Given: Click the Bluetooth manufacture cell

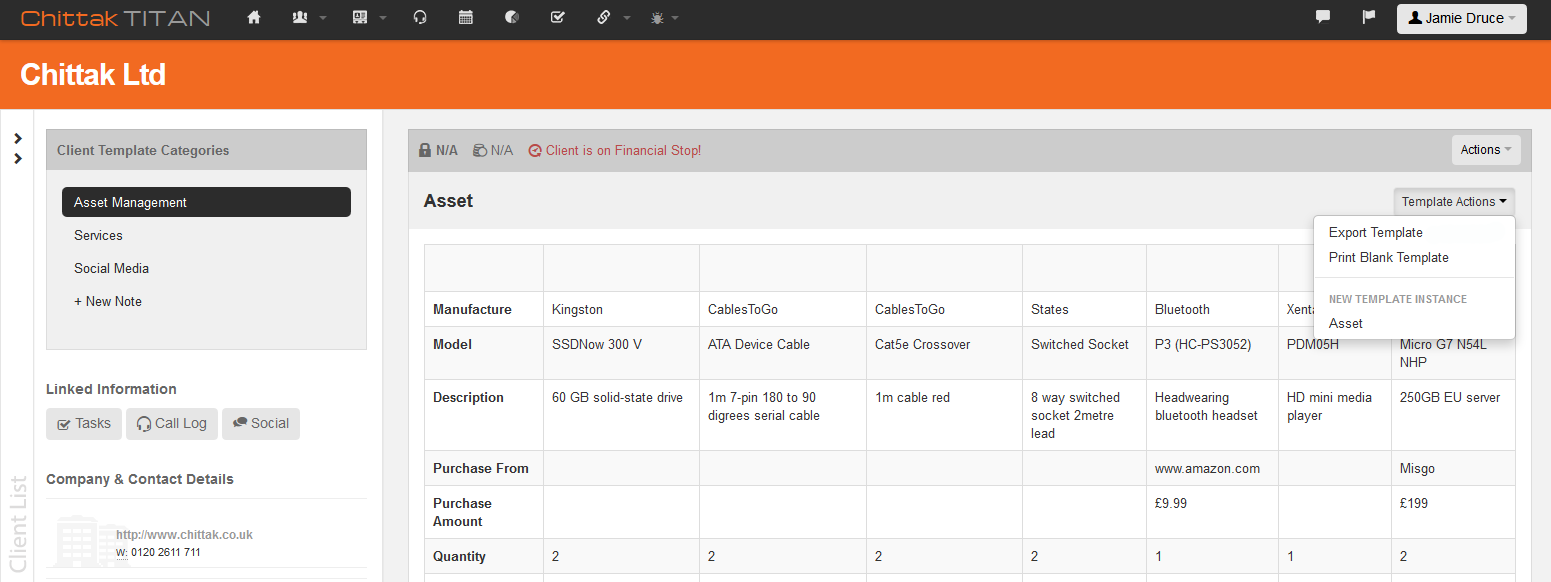Looking at the screenshot, I should [1212, 309].
